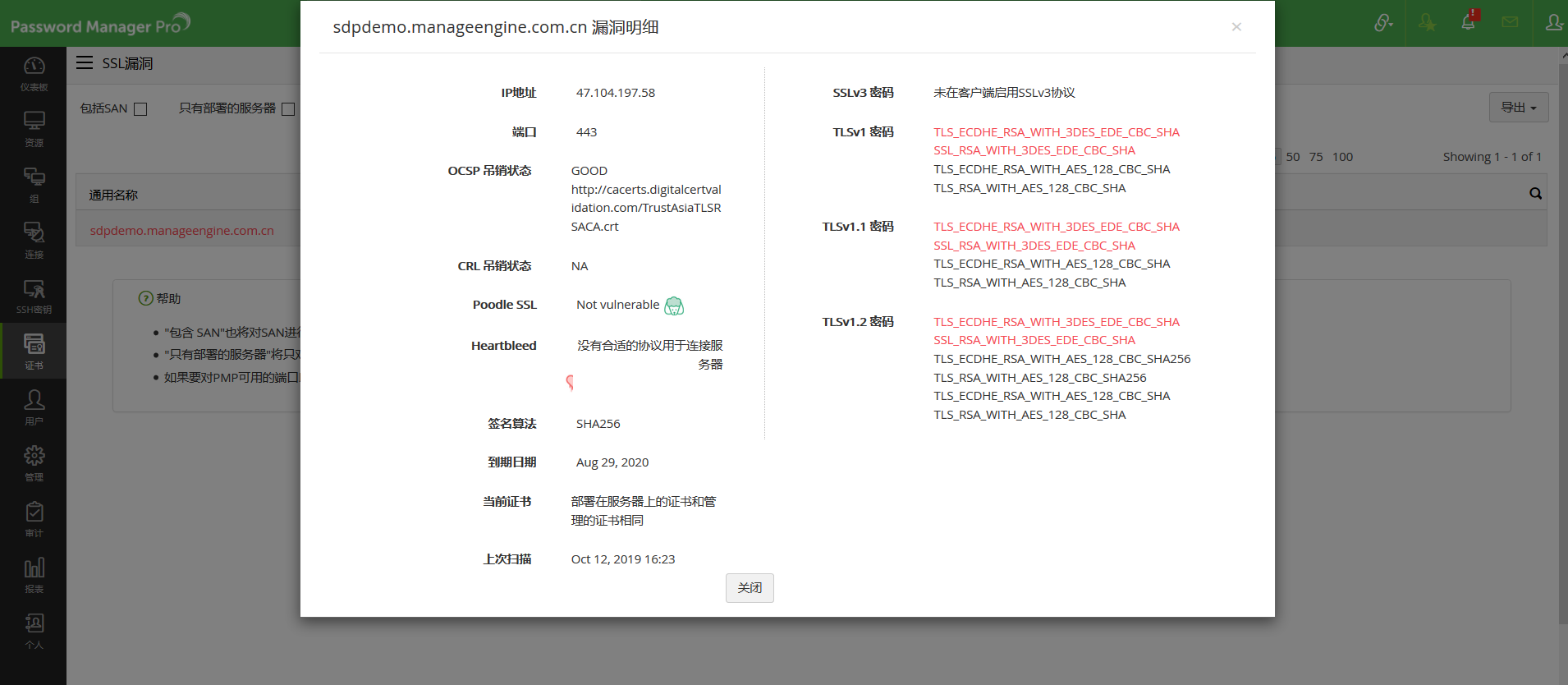Click the Heartbleed broken heart icon
This screenshot has height=685, width=1568.
pos(570,382)
